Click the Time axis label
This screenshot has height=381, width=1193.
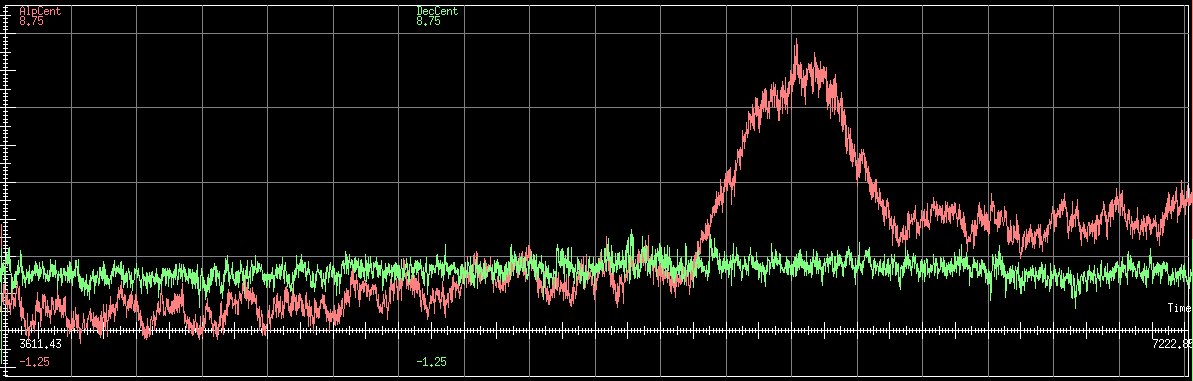(x=1179, y=308)
